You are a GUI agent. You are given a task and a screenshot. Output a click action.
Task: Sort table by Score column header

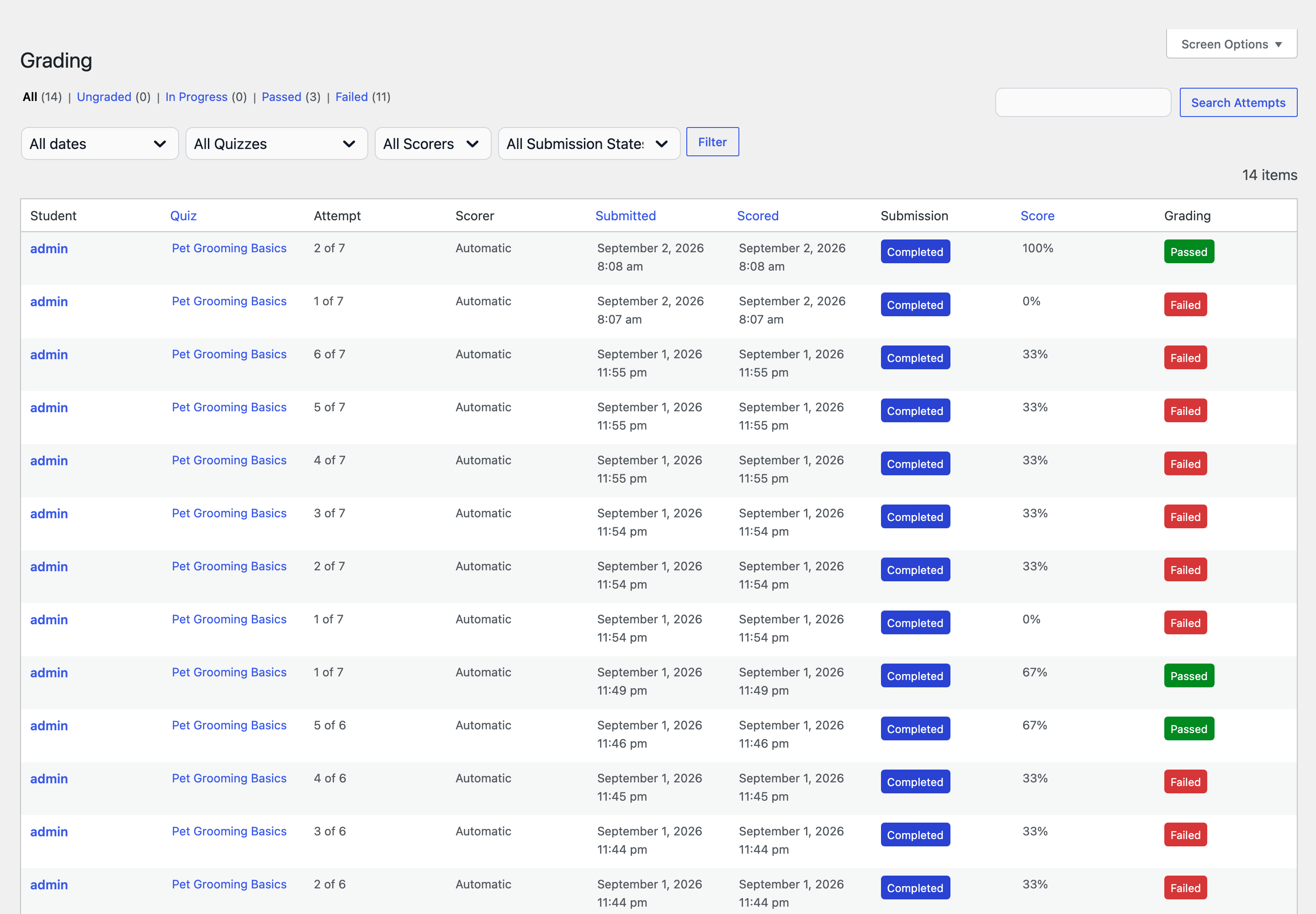click(1037, 216)
